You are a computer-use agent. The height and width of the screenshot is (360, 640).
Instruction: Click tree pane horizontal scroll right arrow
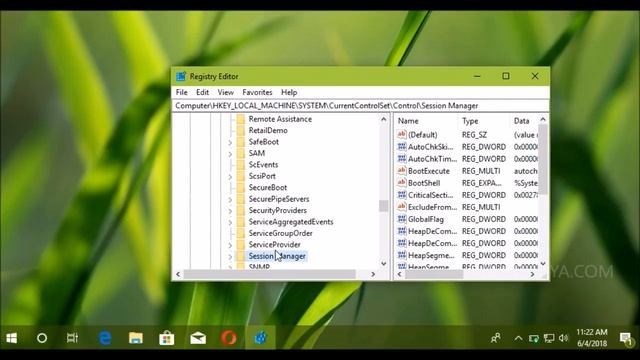pyautogui.click(x=373, y=274)
